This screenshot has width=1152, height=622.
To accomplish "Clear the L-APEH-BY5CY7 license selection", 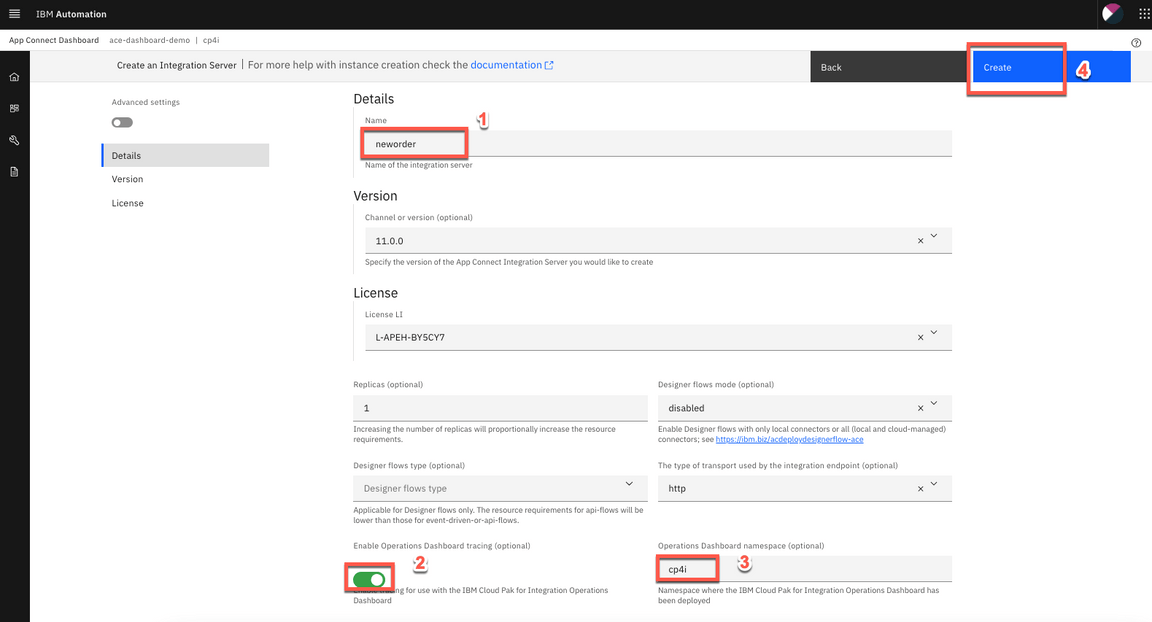I will pos(920,338).
